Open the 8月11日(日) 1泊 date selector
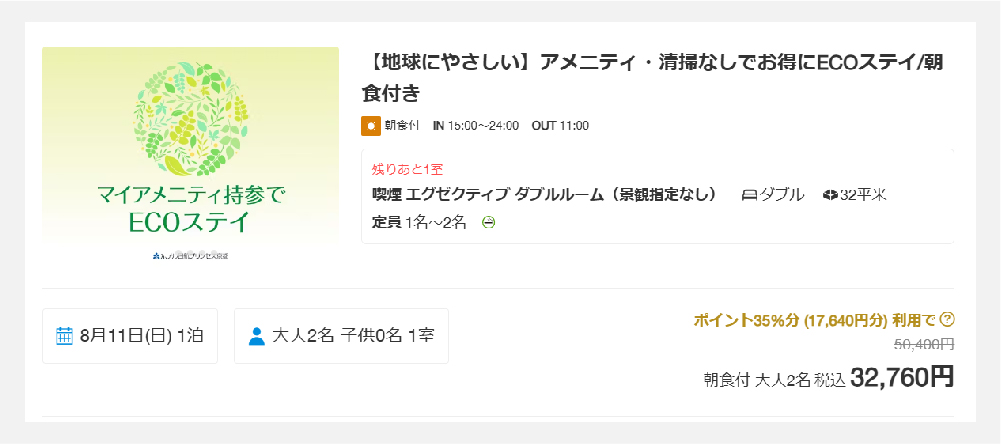The width and height of the screenshot is (1001, 444). pos(130,336)
